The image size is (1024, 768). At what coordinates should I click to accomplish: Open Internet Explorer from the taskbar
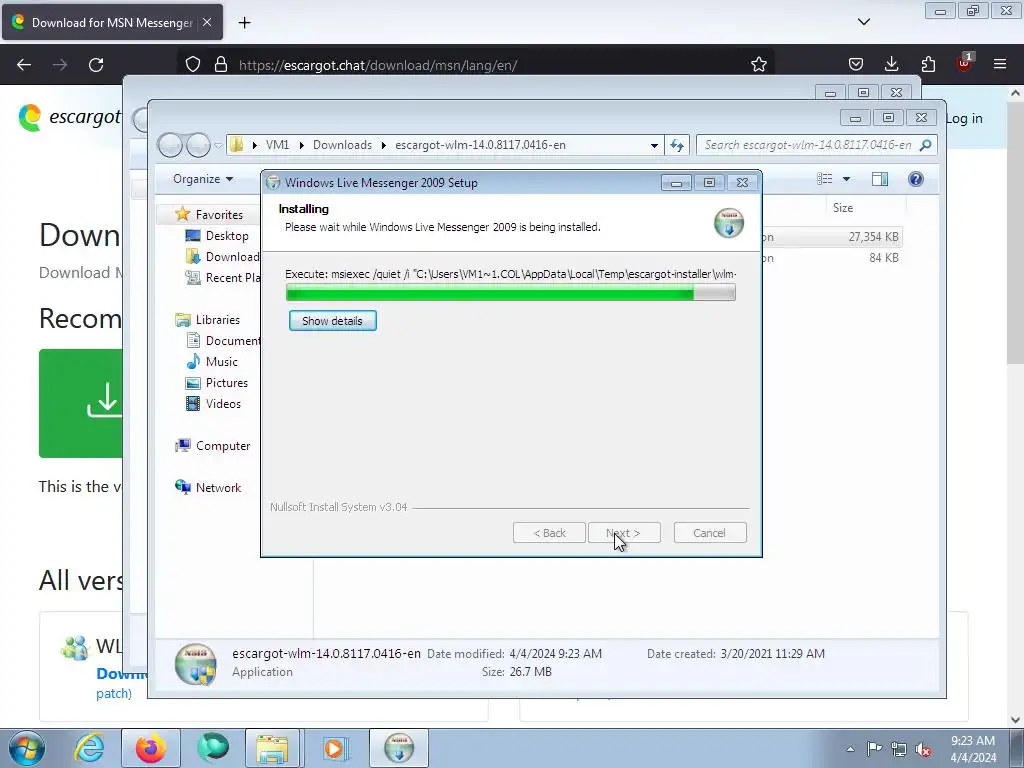pos(89,748)
